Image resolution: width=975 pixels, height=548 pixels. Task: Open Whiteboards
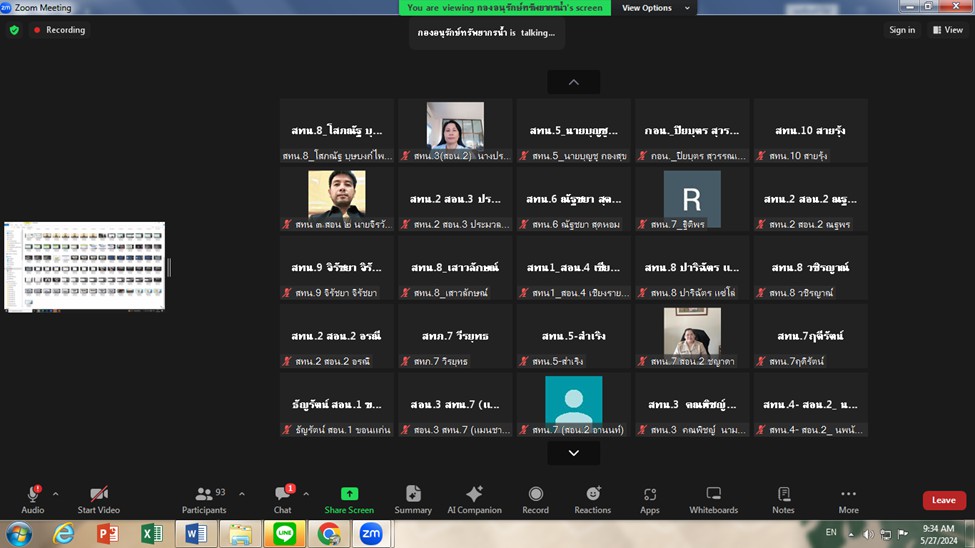click(713, 499)
